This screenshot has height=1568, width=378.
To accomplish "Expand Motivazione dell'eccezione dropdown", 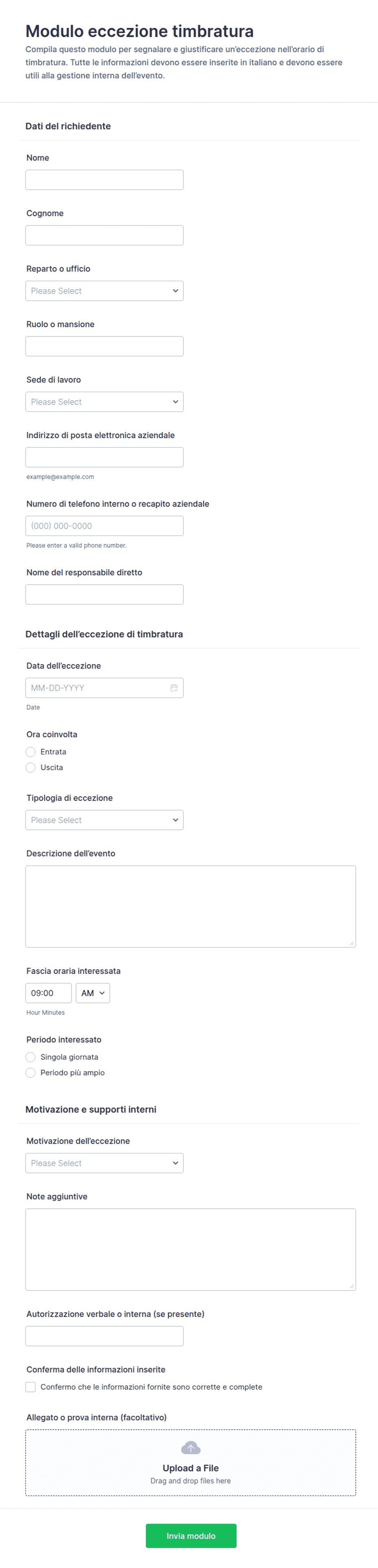I will click(x=104, y=1163).
